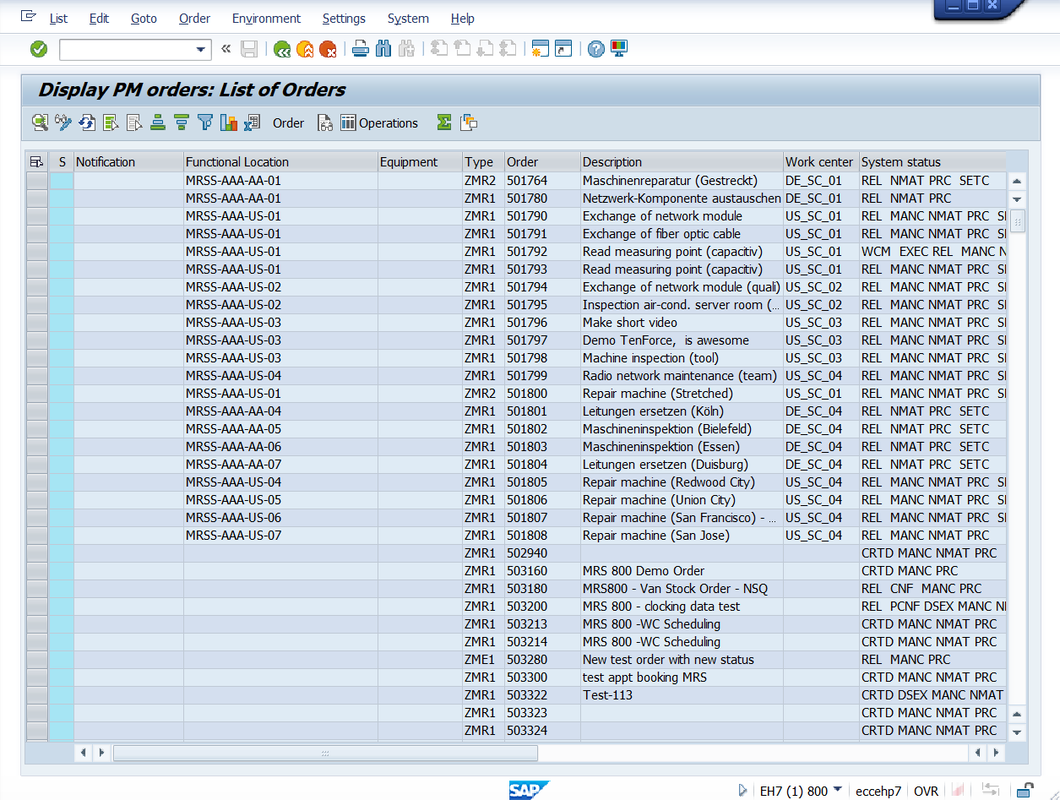
Task: Toggle row selector for order 503280
Action: pos(37,659)
